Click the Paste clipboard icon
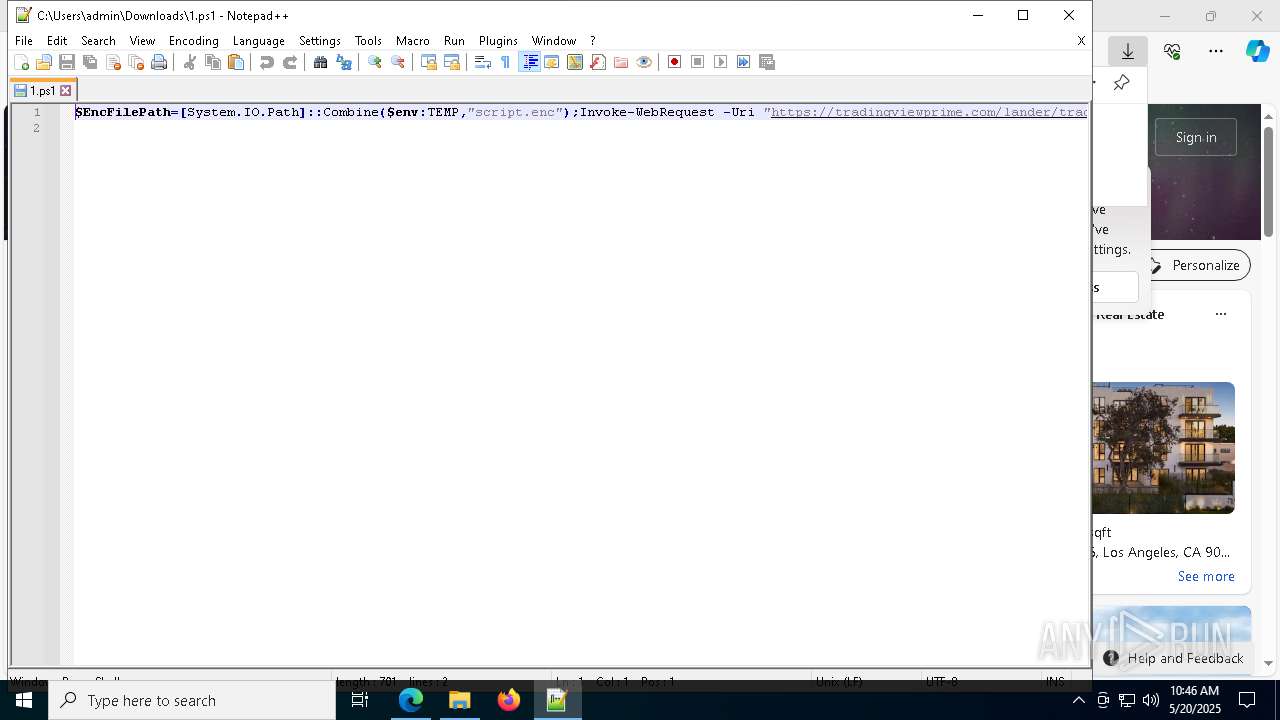Viewport: 1280px width, 720px height. [236, 62]
